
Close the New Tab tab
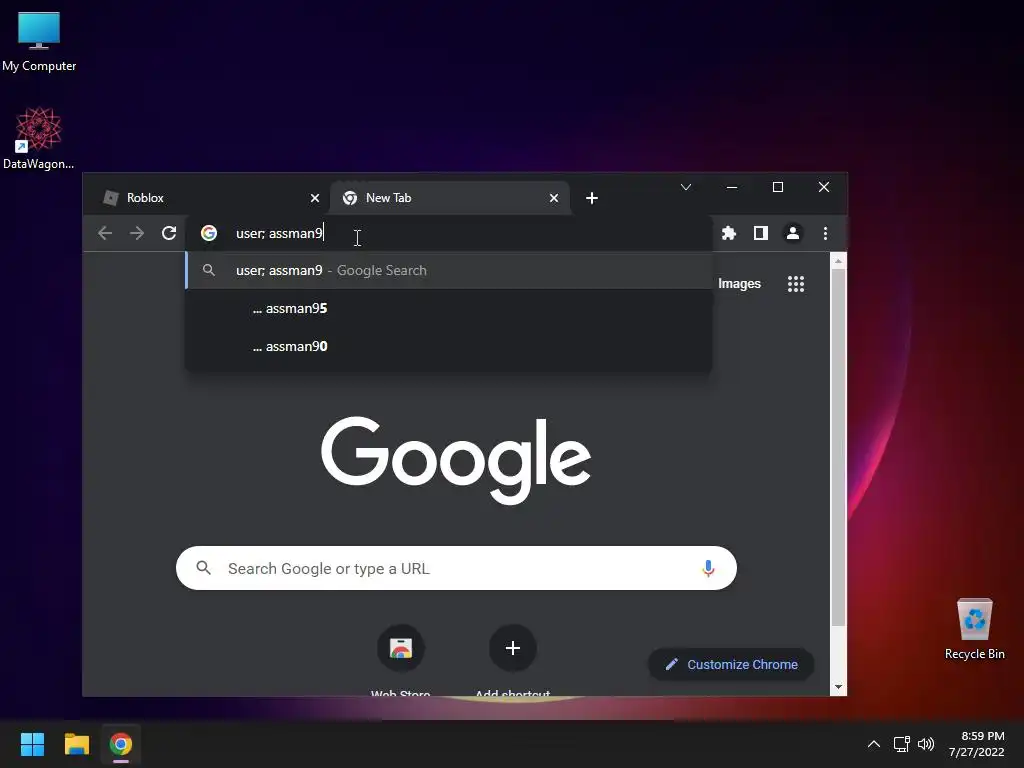(554, 198)
